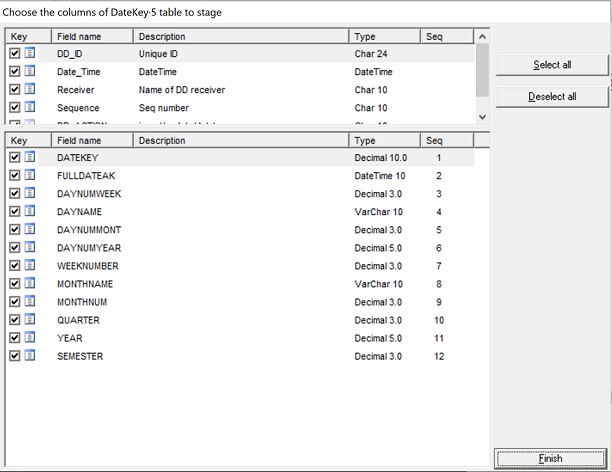
Task: Click the Type header in upper list
Action: (385, 37)
